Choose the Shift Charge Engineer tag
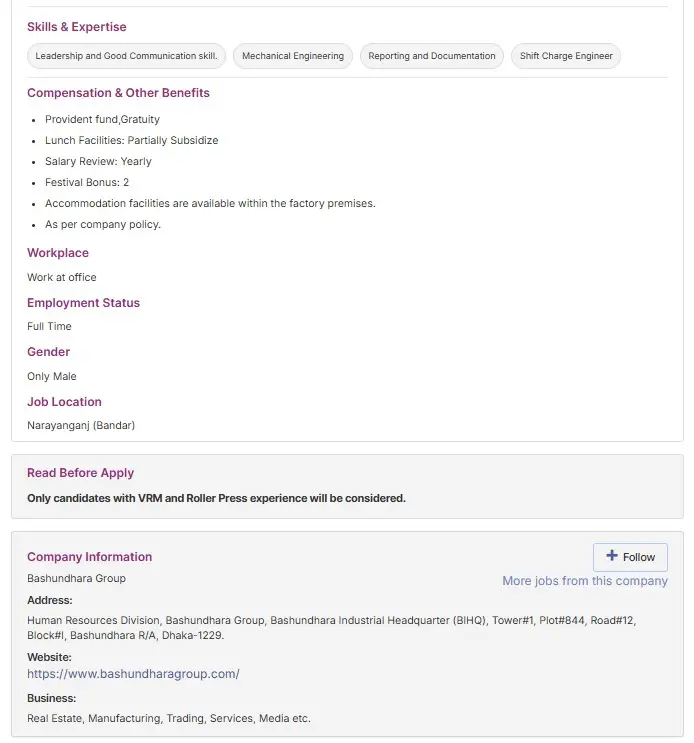The image size is (694, 743). click(566, 56)
